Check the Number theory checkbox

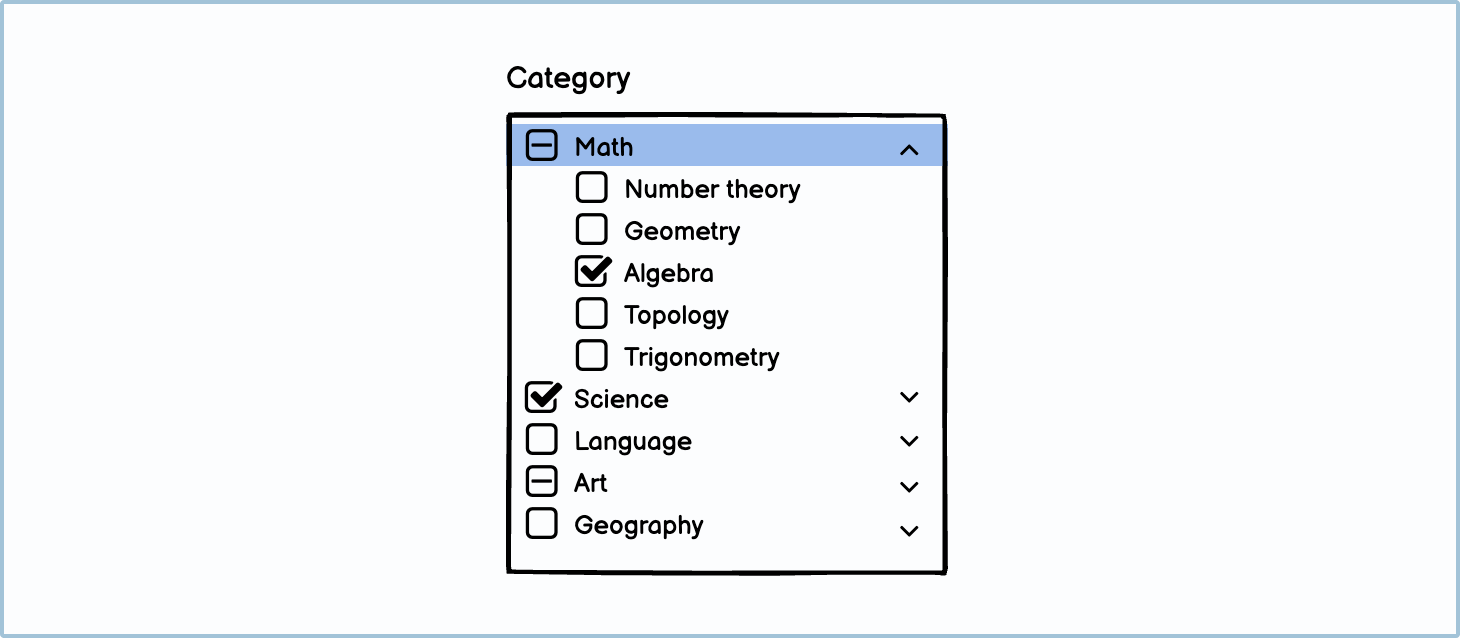click(x=591, y=187)
